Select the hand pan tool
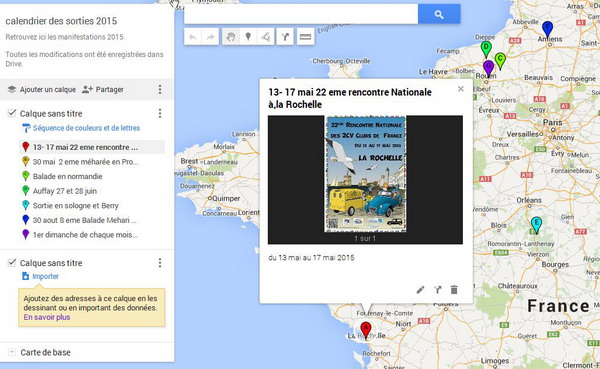This screenshot has width=600, height=369. click(231, 37)
